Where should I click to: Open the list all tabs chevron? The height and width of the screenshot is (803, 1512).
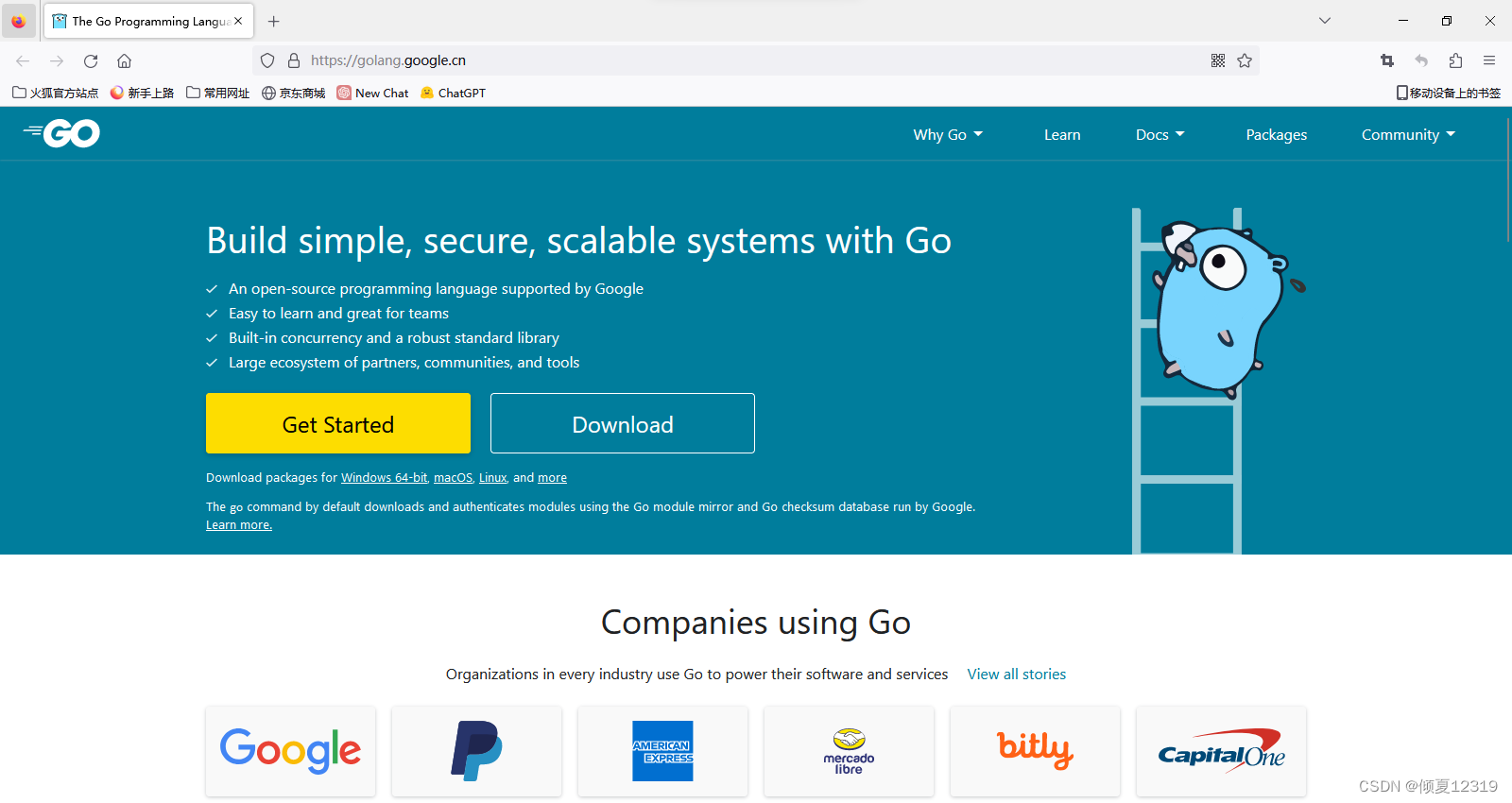pyautogui.click(x=1325, y=21)
